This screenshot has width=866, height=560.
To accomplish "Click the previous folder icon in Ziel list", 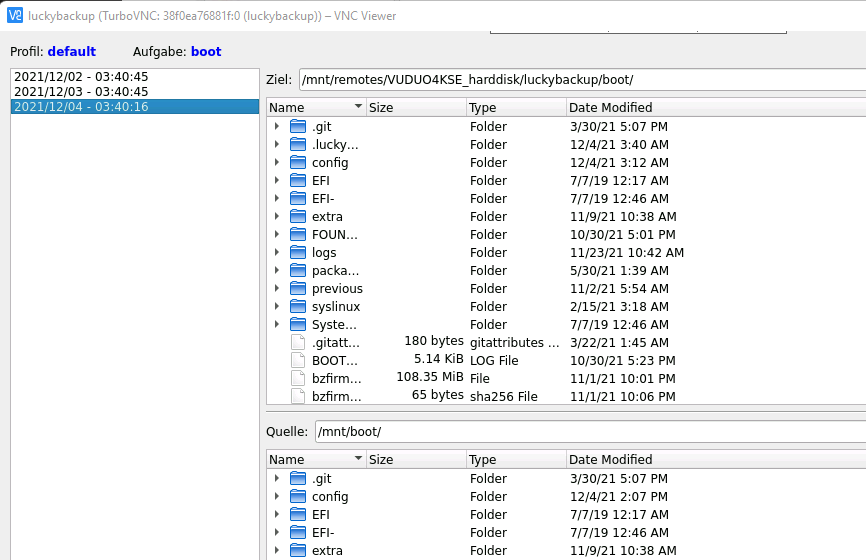I will click(298, 288).
